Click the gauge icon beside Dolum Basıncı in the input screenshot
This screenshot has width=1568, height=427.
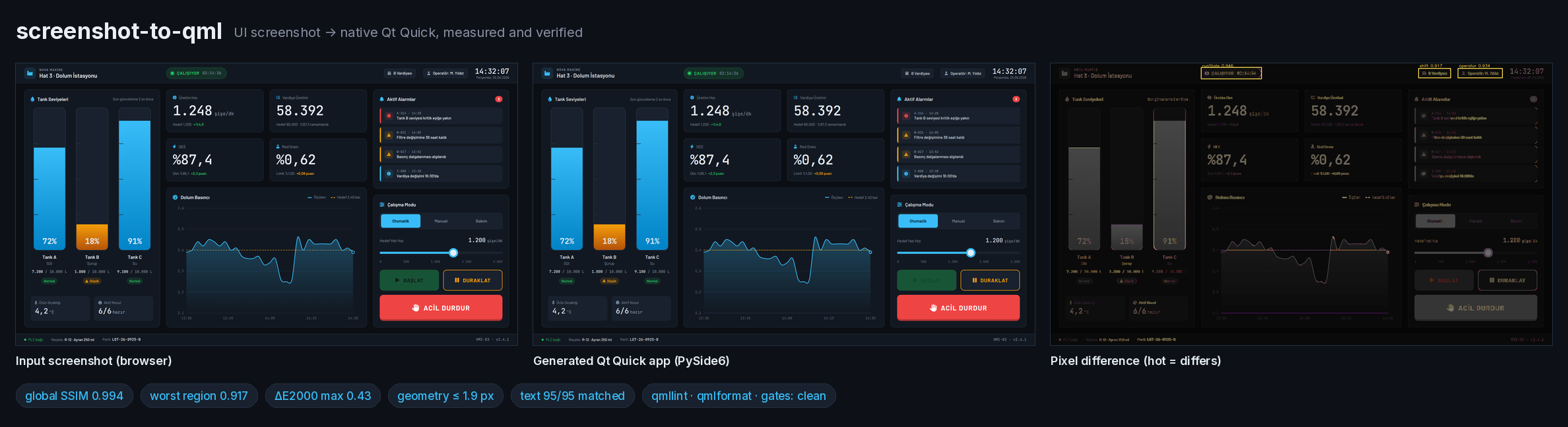175,197
